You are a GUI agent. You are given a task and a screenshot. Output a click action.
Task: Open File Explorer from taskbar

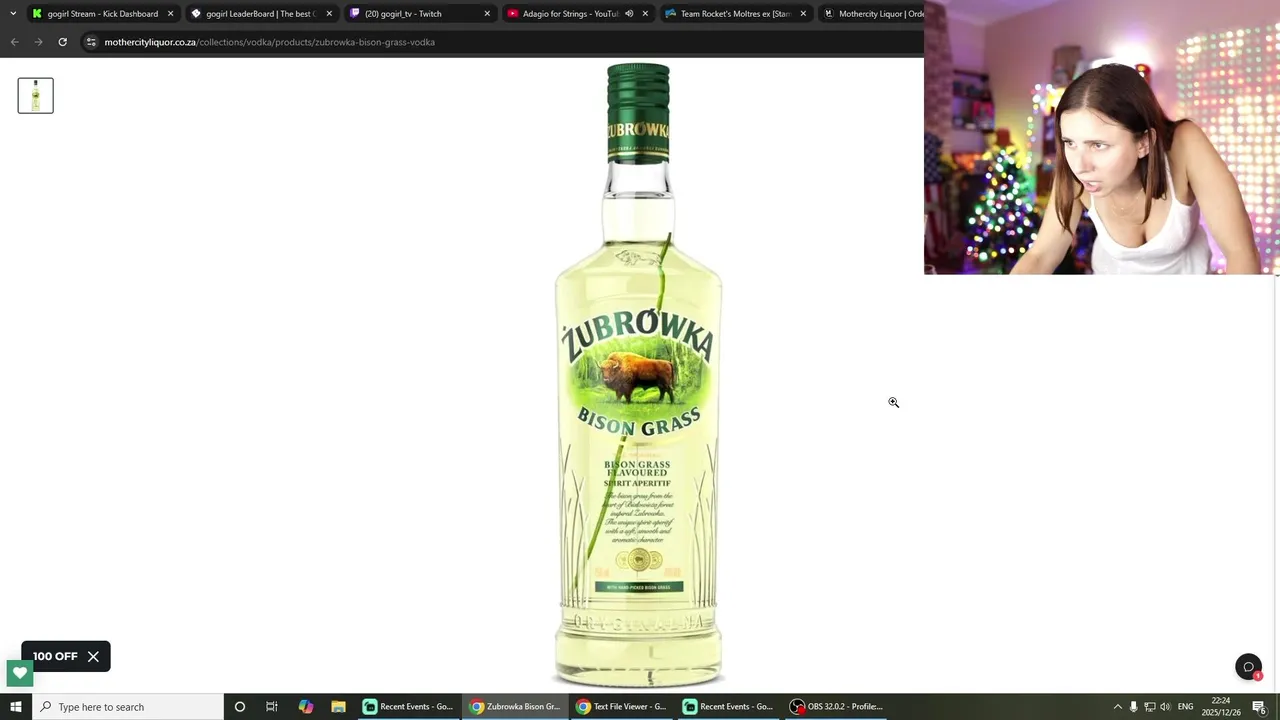(338, 707)
